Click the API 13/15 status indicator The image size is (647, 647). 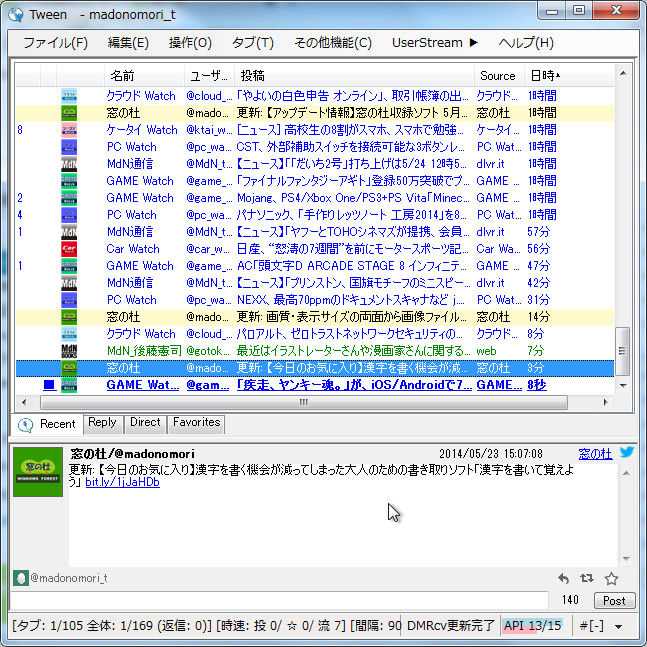point(532,626)
